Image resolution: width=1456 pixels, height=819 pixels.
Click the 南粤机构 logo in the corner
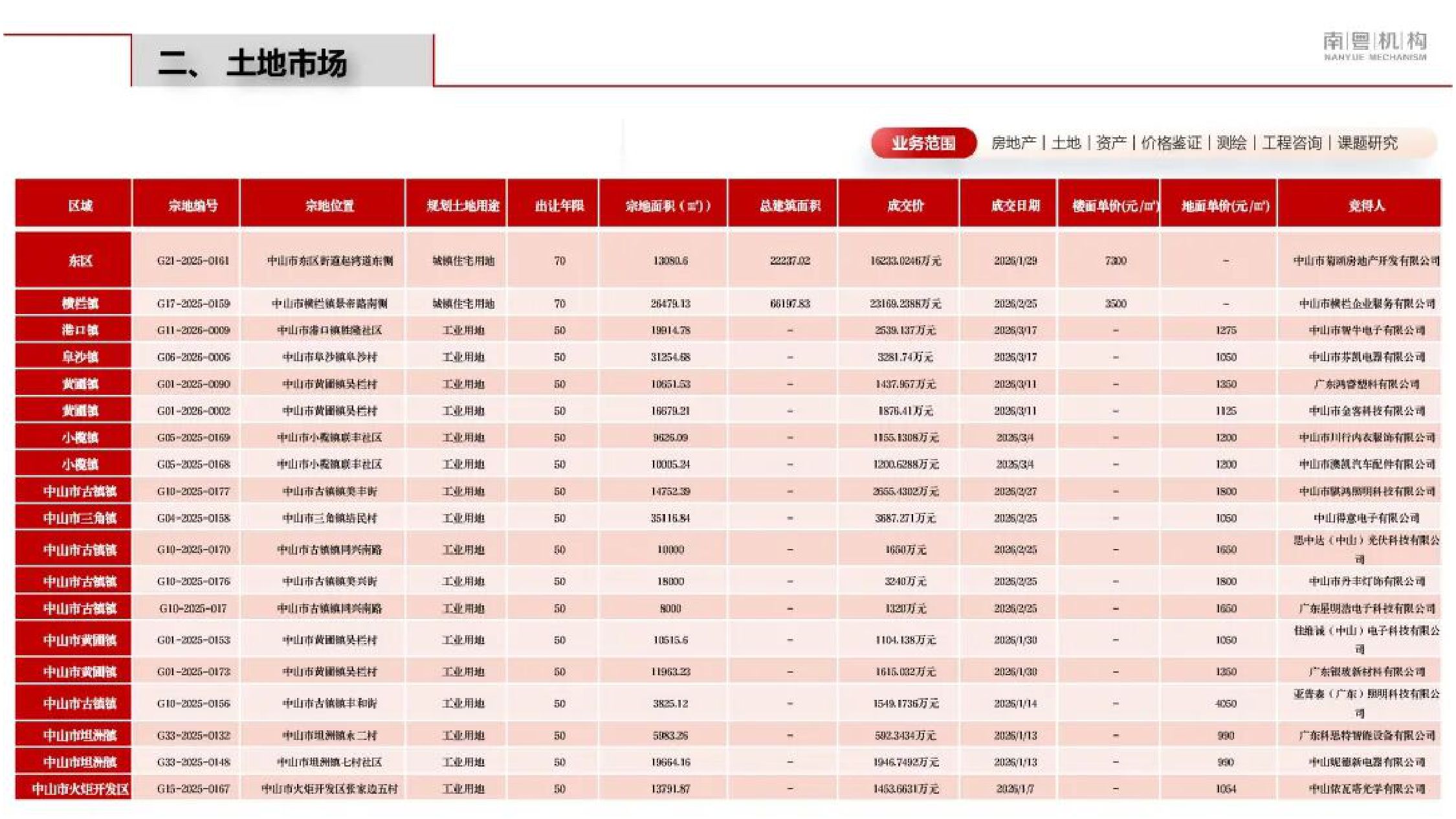point(1374,46)
